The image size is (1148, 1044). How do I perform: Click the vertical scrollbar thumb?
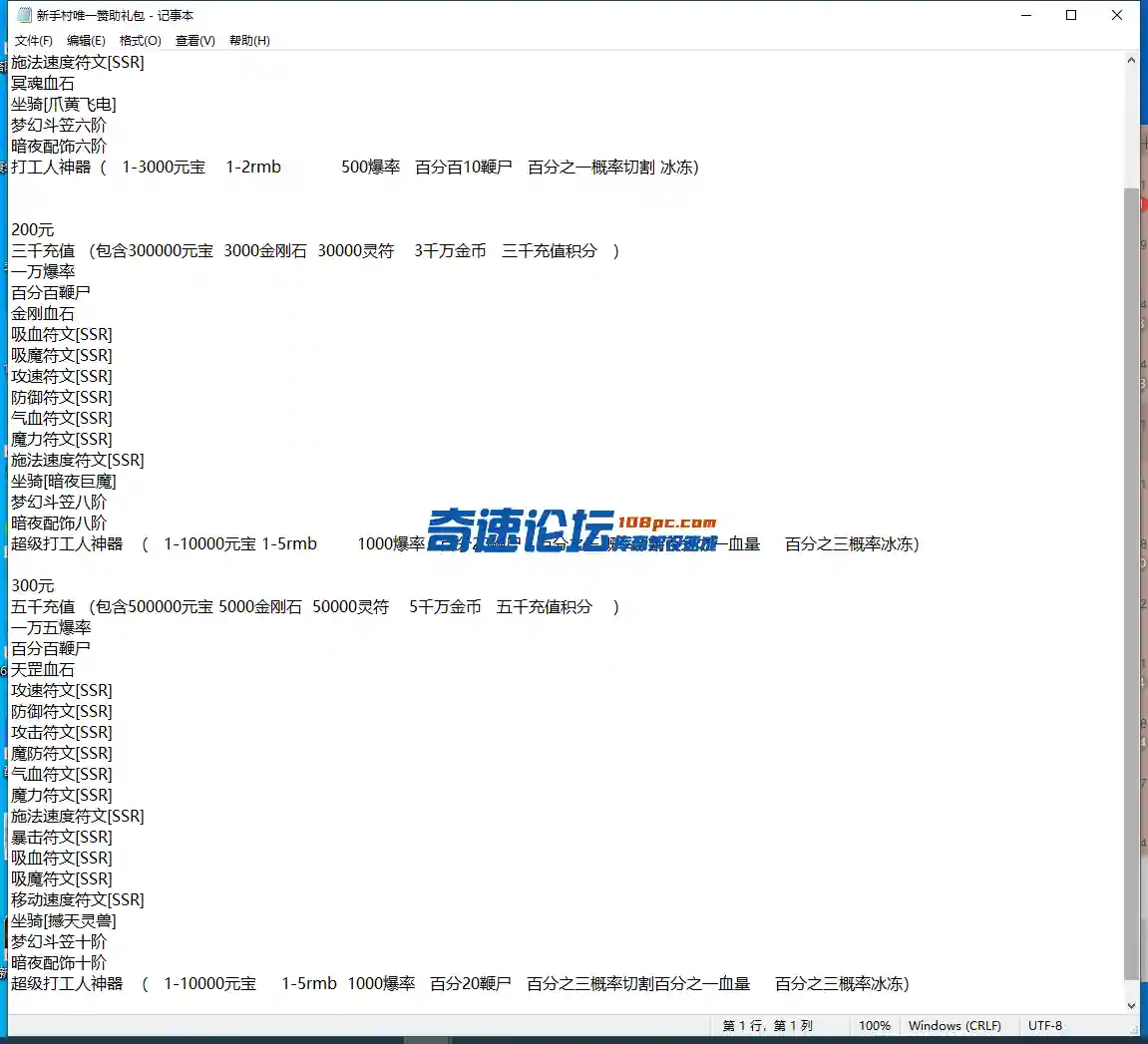point(1131,583)
